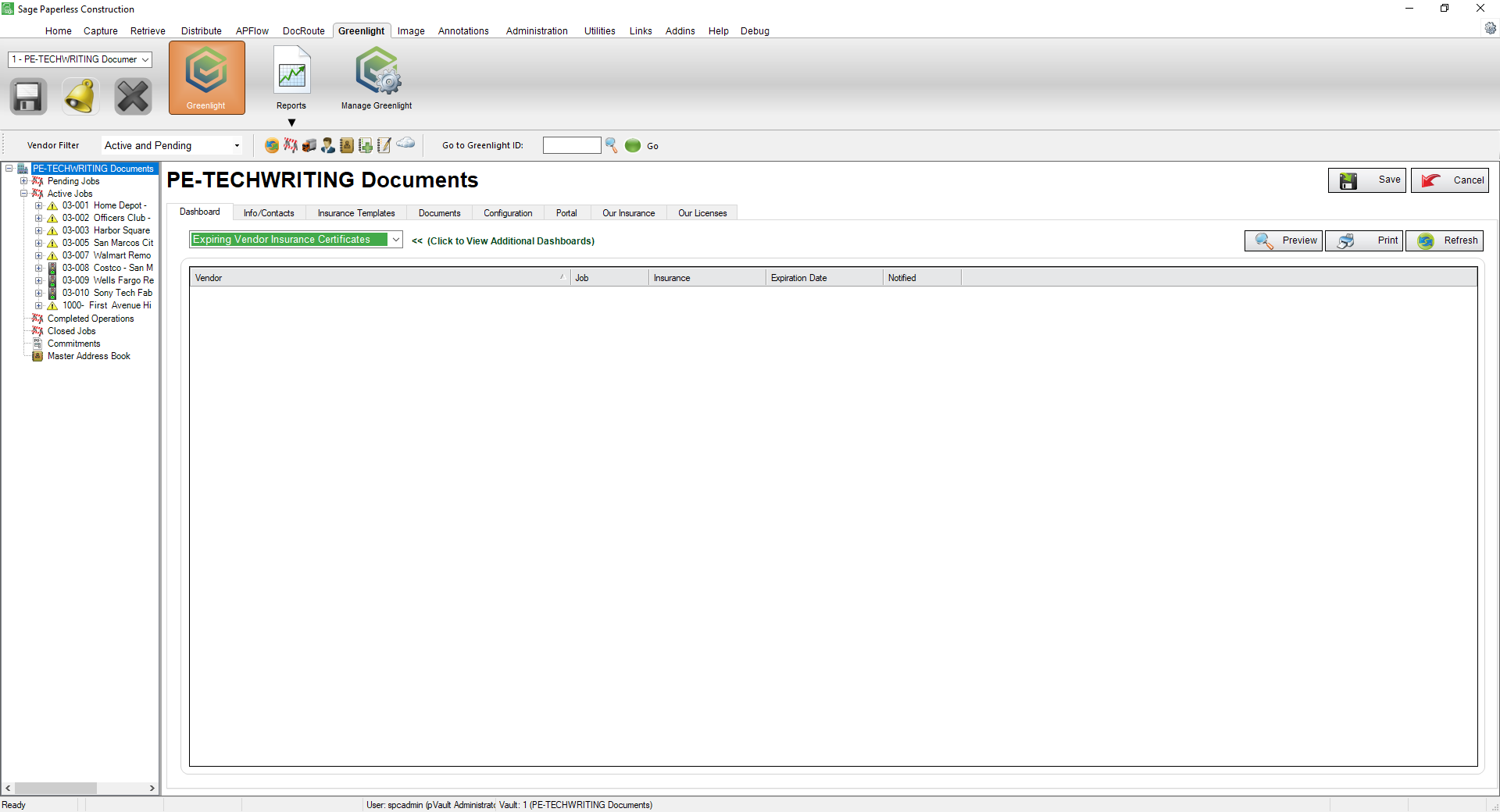Click the tree panel horizontal scrollbar thumb

pos(55,789)
